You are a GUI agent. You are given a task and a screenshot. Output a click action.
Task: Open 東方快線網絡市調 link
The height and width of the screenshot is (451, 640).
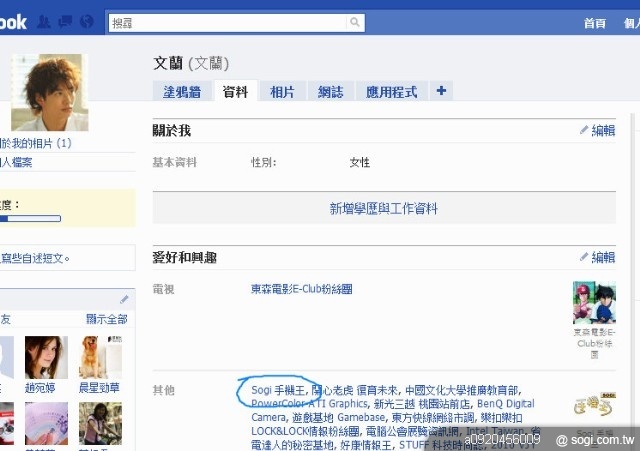(433, 417)
